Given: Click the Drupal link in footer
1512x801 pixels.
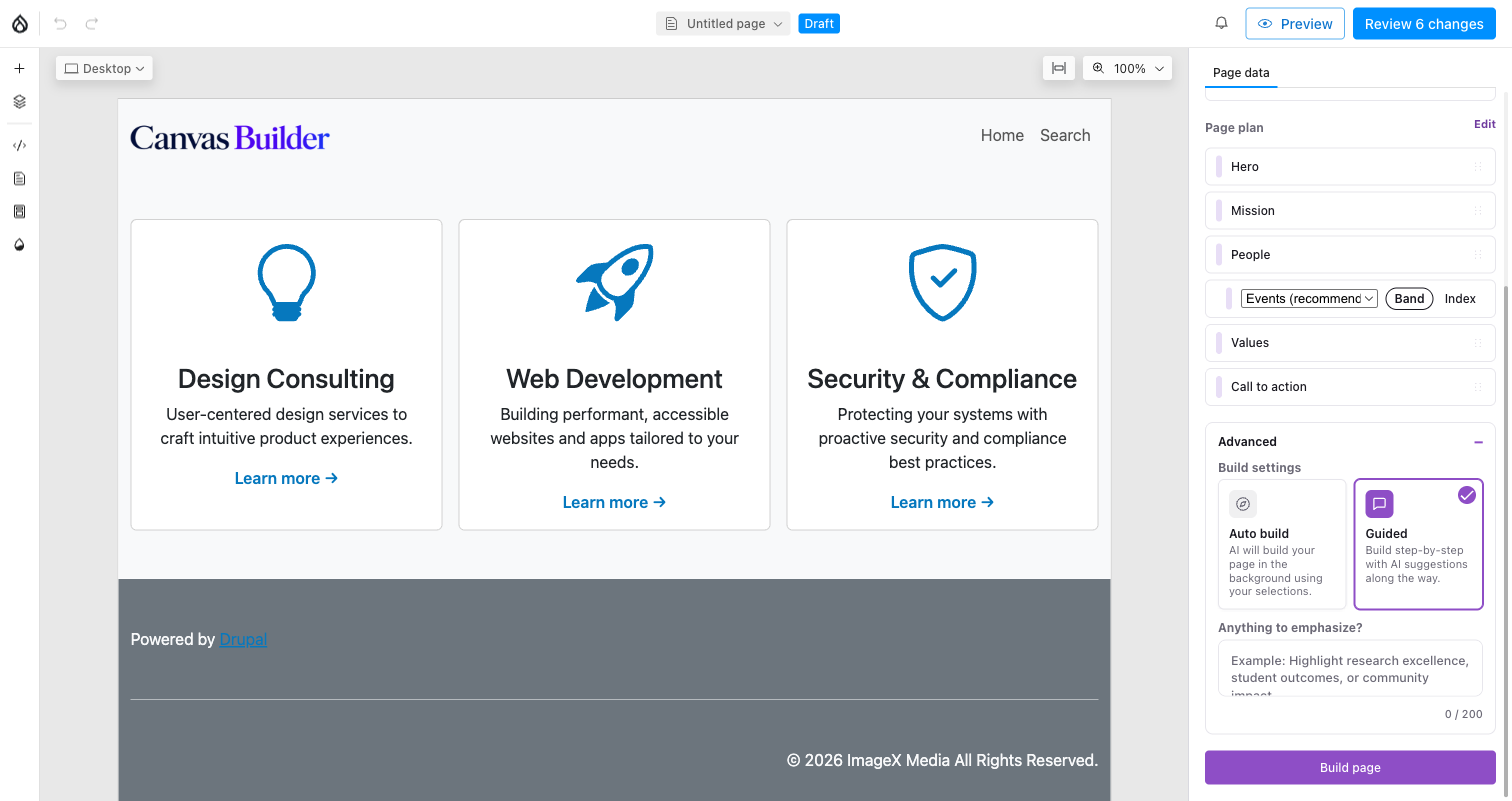Looking at the screenshot, I should (243, 640).
